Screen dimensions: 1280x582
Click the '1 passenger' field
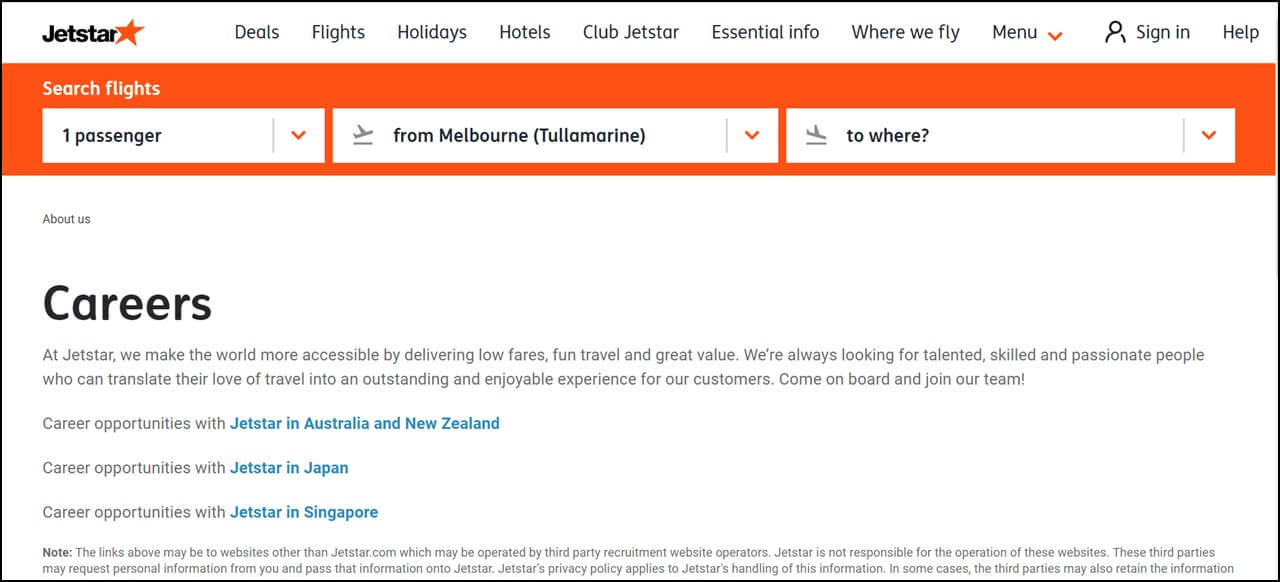click(x=183, y=135)
